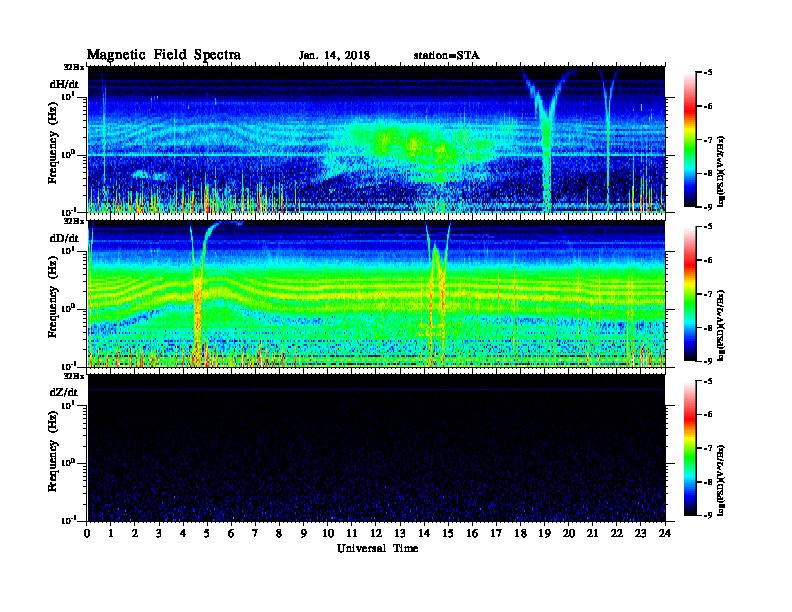The width and height of the screenshot is (792, 612).
Task: Click the 32Hz label atop the dD/dt axis
Action: [73, 221]
